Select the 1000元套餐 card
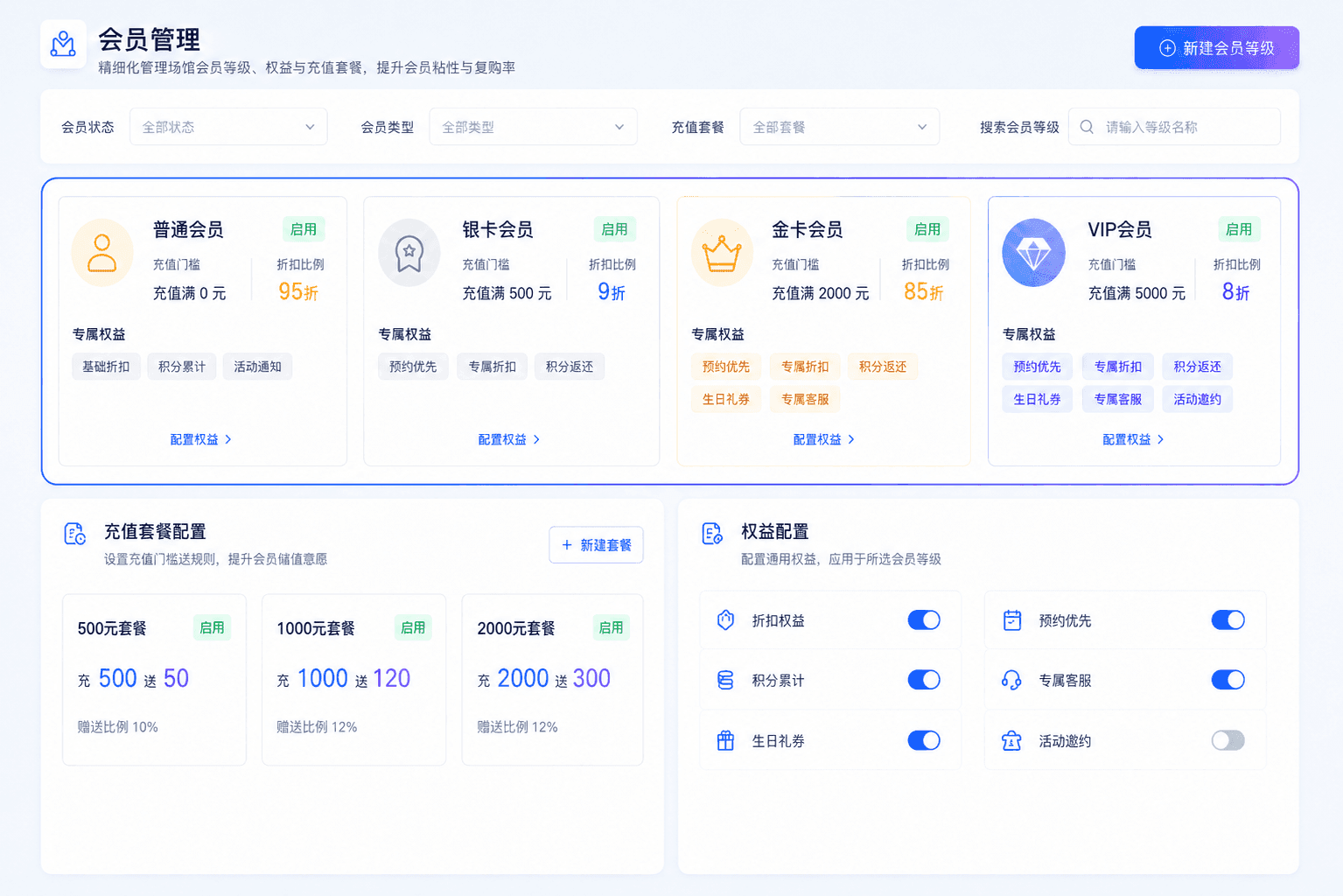The width and height of the screenshot is (1343, 896). (353, 680)
